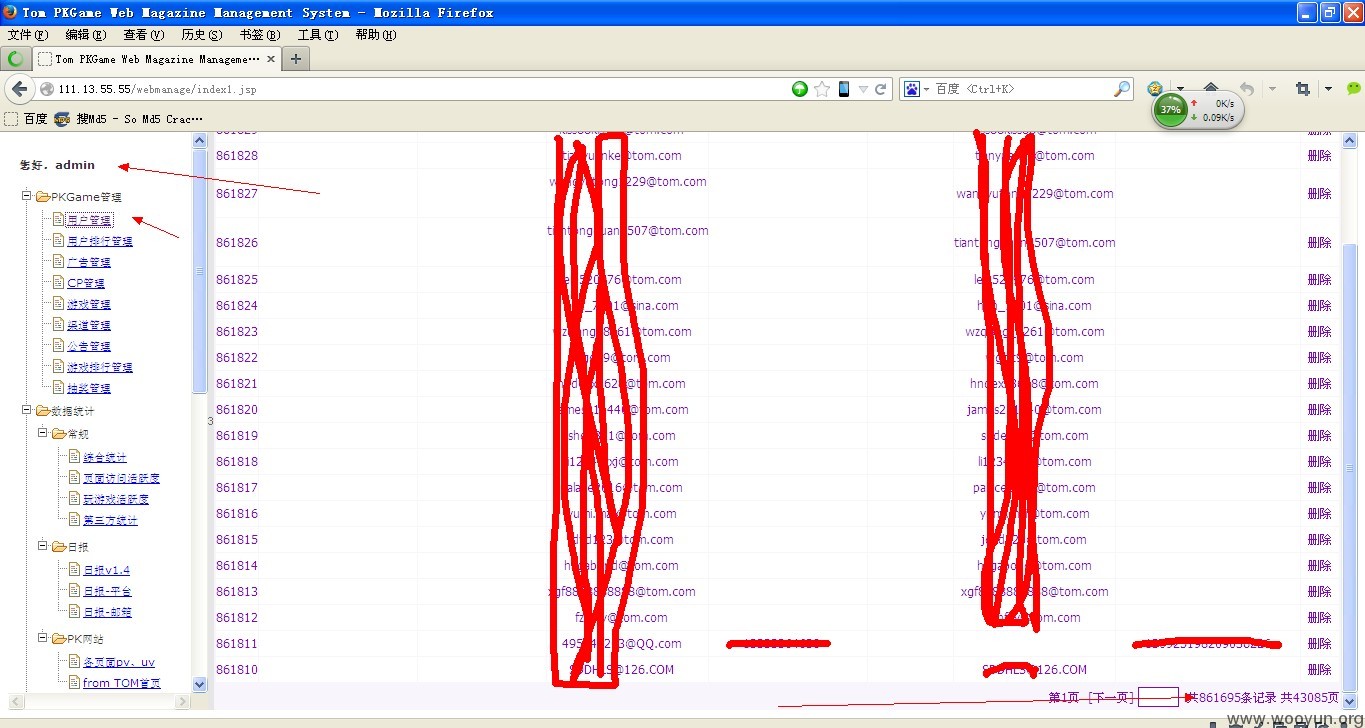Click the 搜Md5 bookmark icon
The image size is (1365, 728).
62,119
